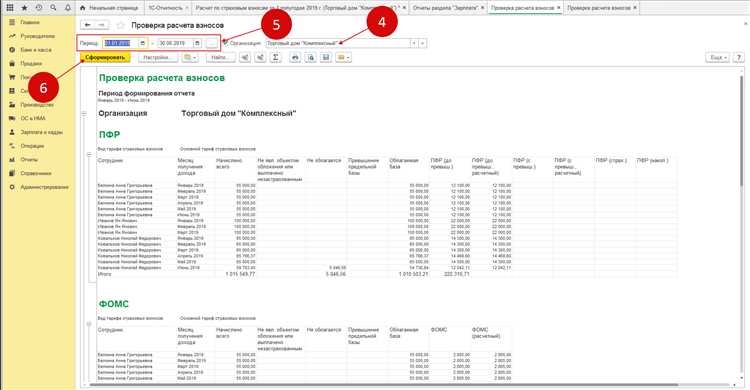Open the notifications bell icon

tap(67, 8)
